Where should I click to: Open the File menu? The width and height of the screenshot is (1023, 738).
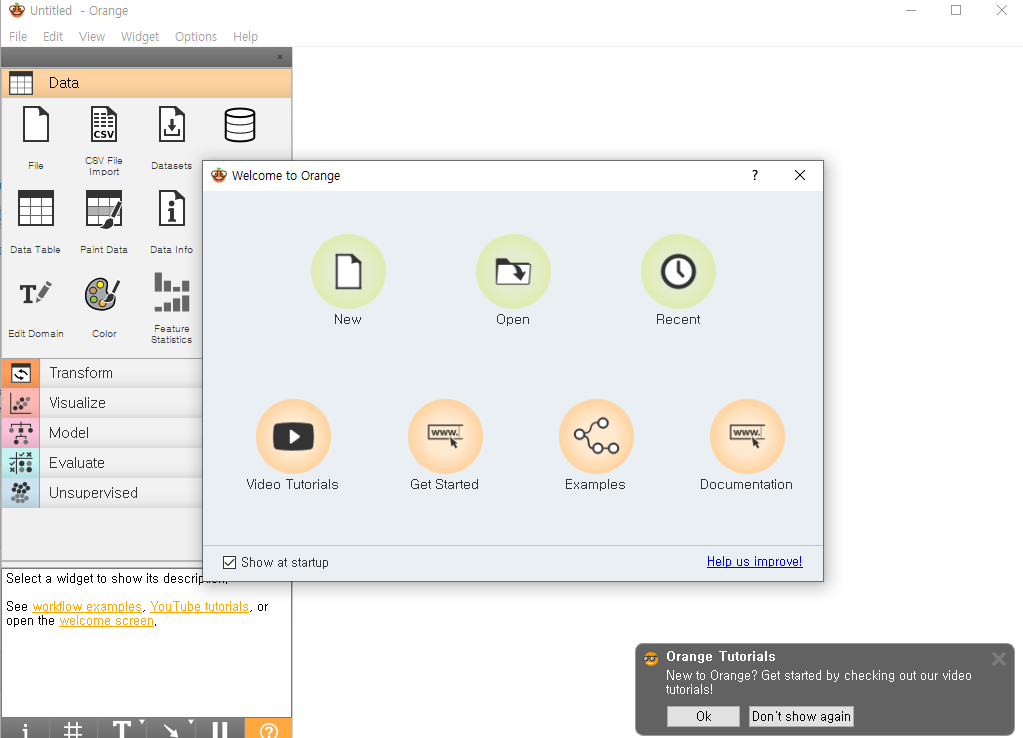(18, 37)
